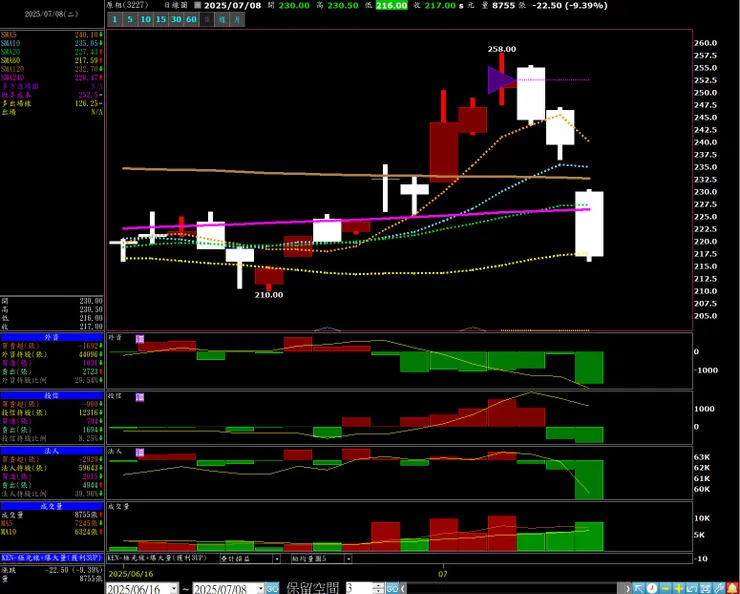Click the SMA10 legend entry
The image size is (740, 594).
coord(51,43)
